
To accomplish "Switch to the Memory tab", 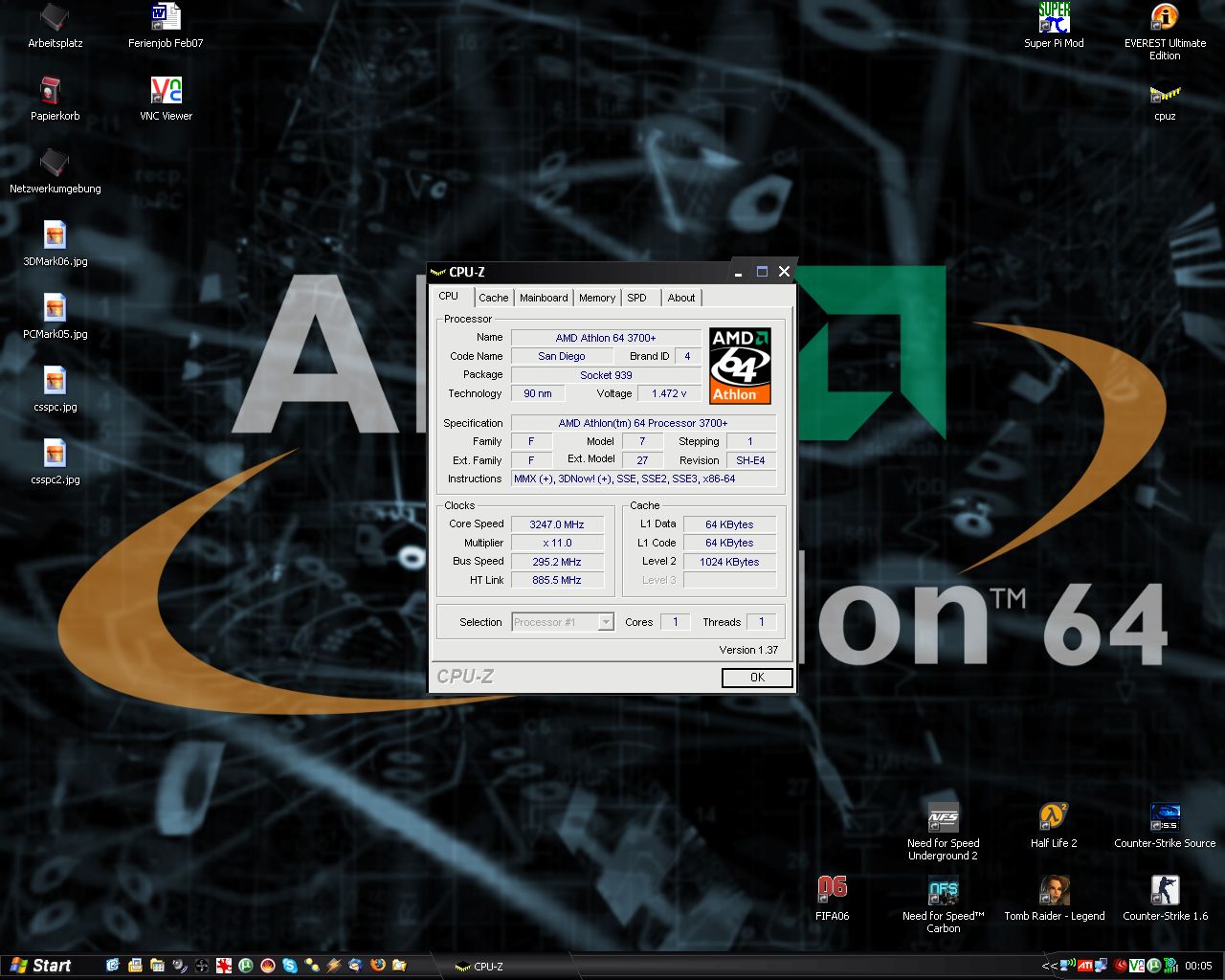I will [597, 298].
